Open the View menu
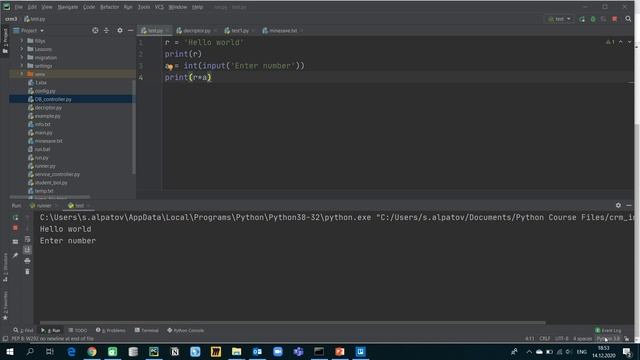Screen dimensions: 640x360 (x=47, y=7)
